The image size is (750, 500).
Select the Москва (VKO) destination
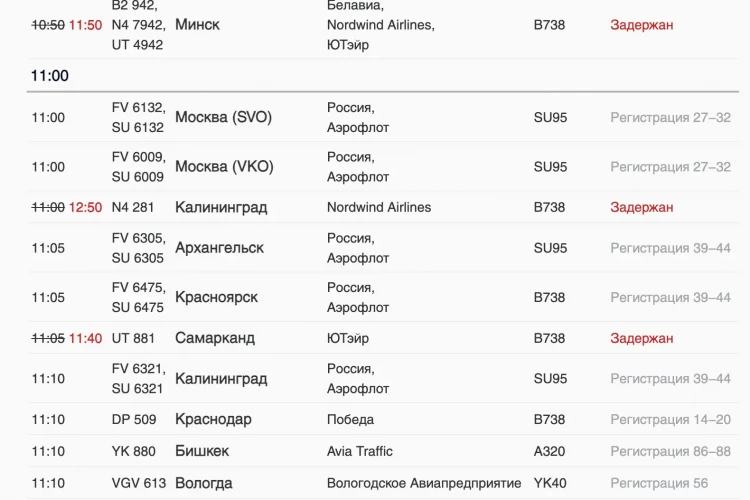pyautogui.click(x=224, y=167)
